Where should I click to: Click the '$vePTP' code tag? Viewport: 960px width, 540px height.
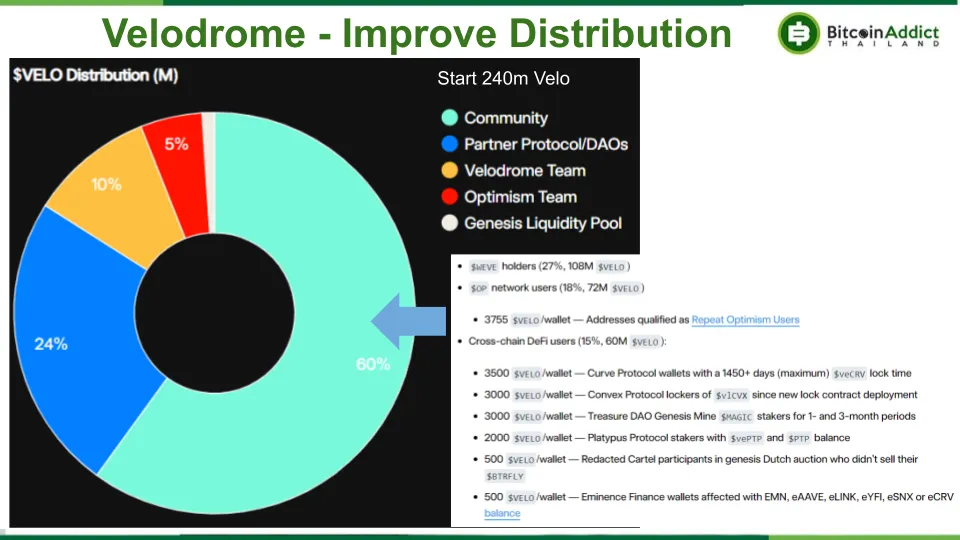pyautogui.click(x=746, y=438)
